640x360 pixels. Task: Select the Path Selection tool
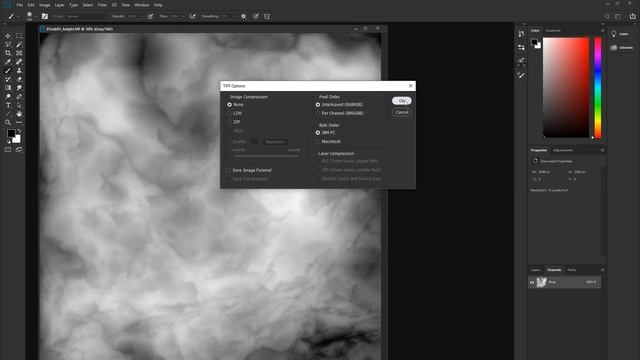[x=19, y=105]
